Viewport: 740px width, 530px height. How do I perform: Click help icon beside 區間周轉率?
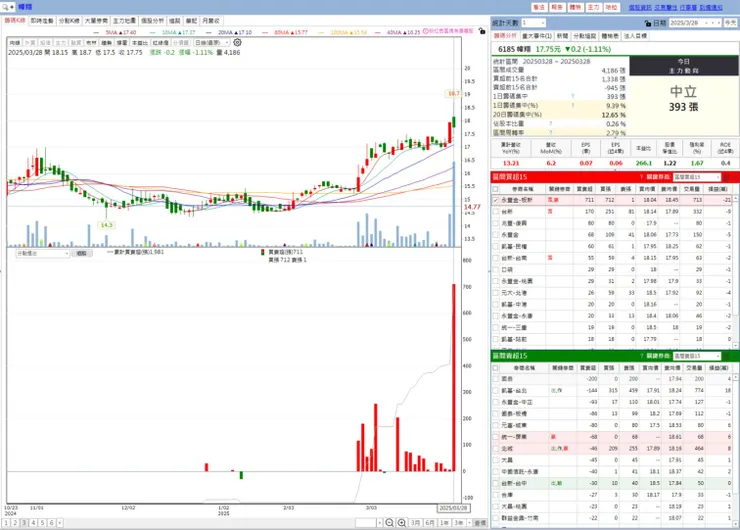click(551, 133)
